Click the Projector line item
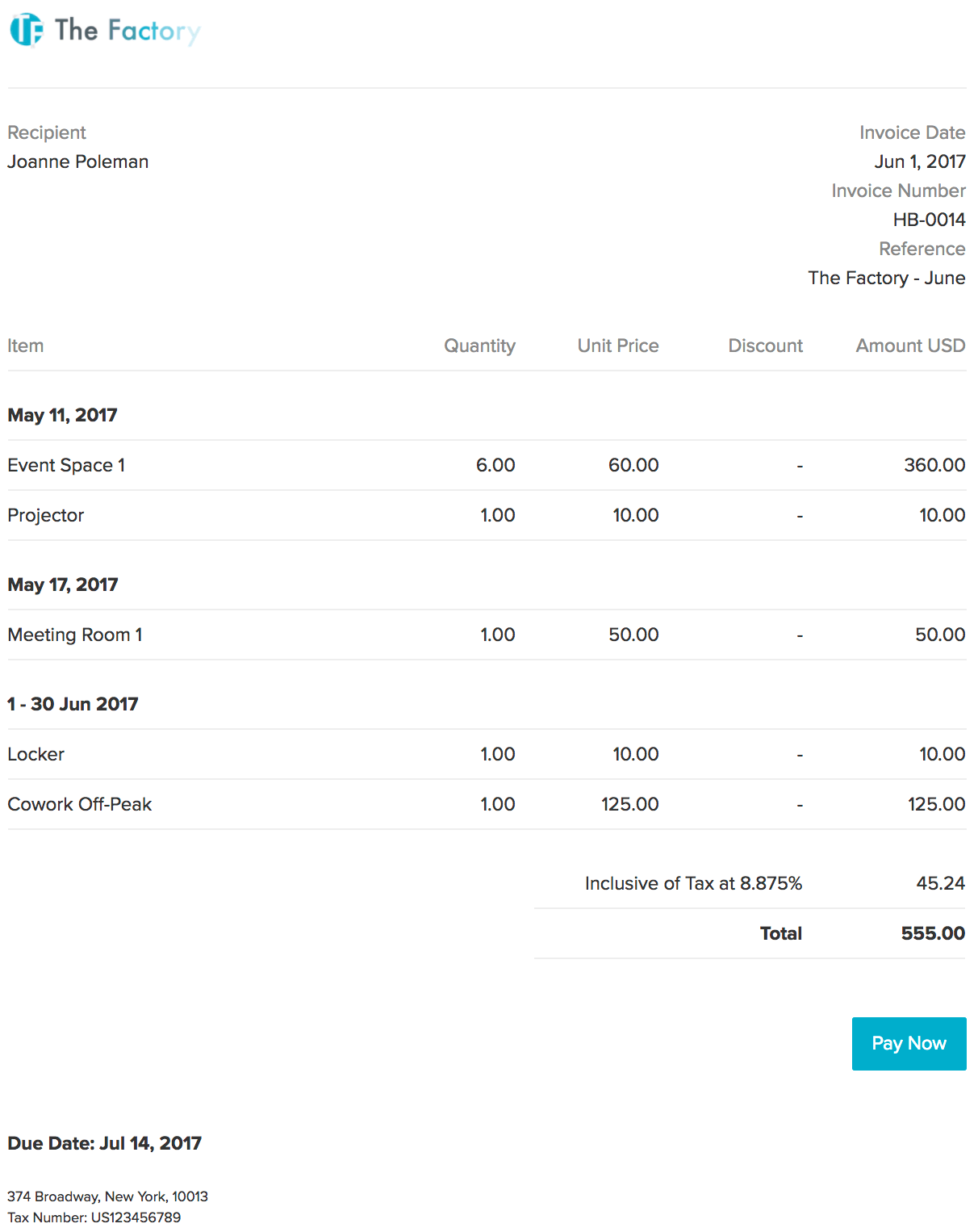978x1232 pixels. pyautogui.click(x=46, y=515)
